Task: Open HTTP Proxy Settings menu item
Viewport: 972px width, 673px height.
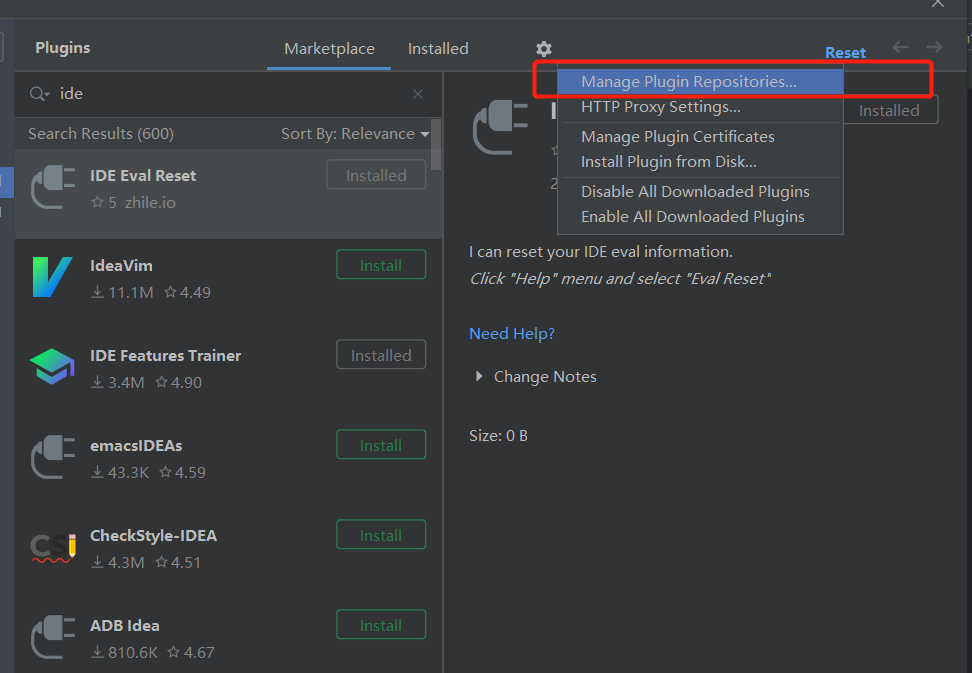Action: [700, 107]
